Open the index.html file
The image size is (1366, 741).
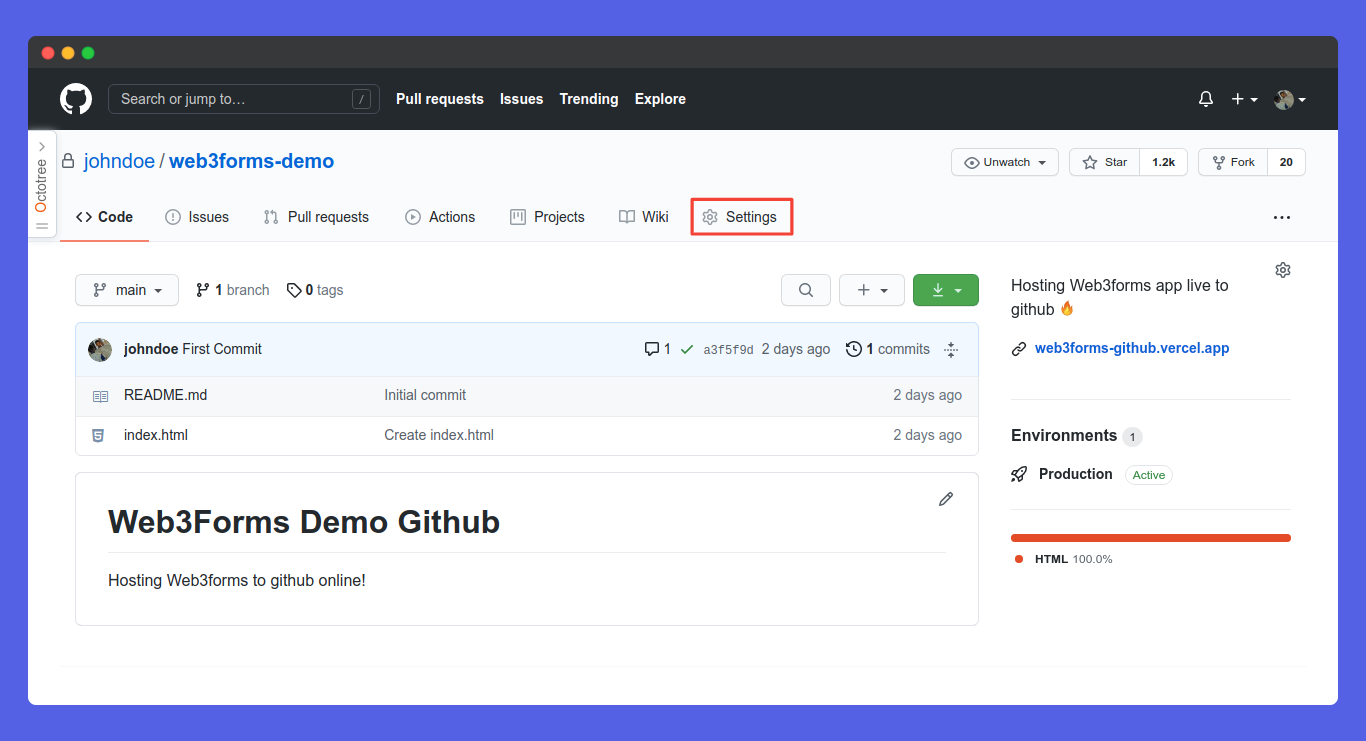(x=156, y=435)
